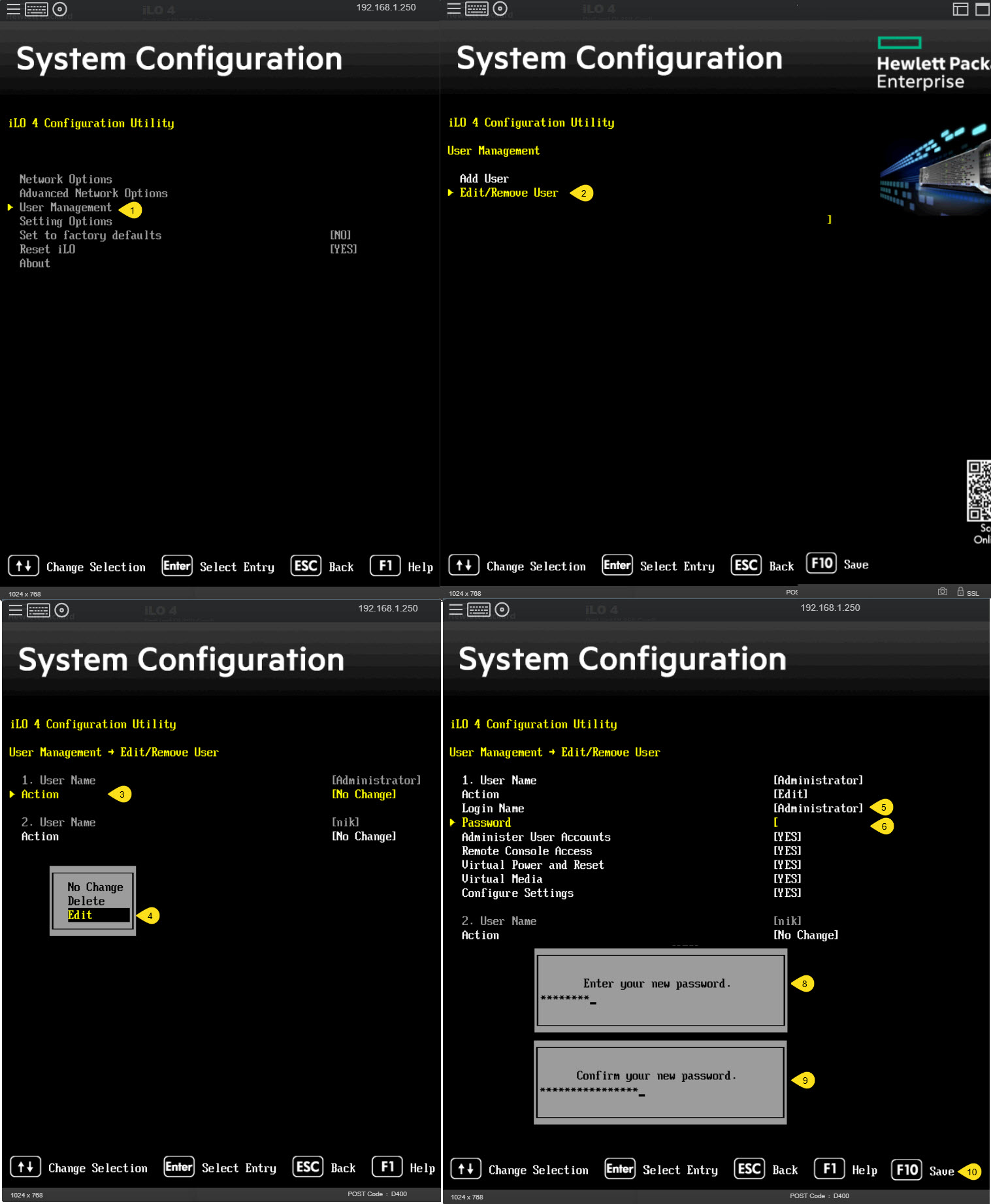The height and width of the screenshot is (1204, 991).
Task: Capture a screenshot with the camera icon
Action: point(943,591)
